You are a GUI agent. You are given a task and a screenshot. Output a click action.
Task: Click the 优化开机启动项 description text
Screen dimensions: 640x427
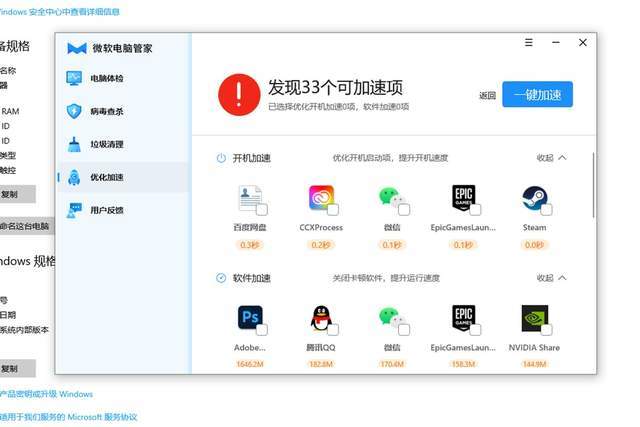click(390, 158)
